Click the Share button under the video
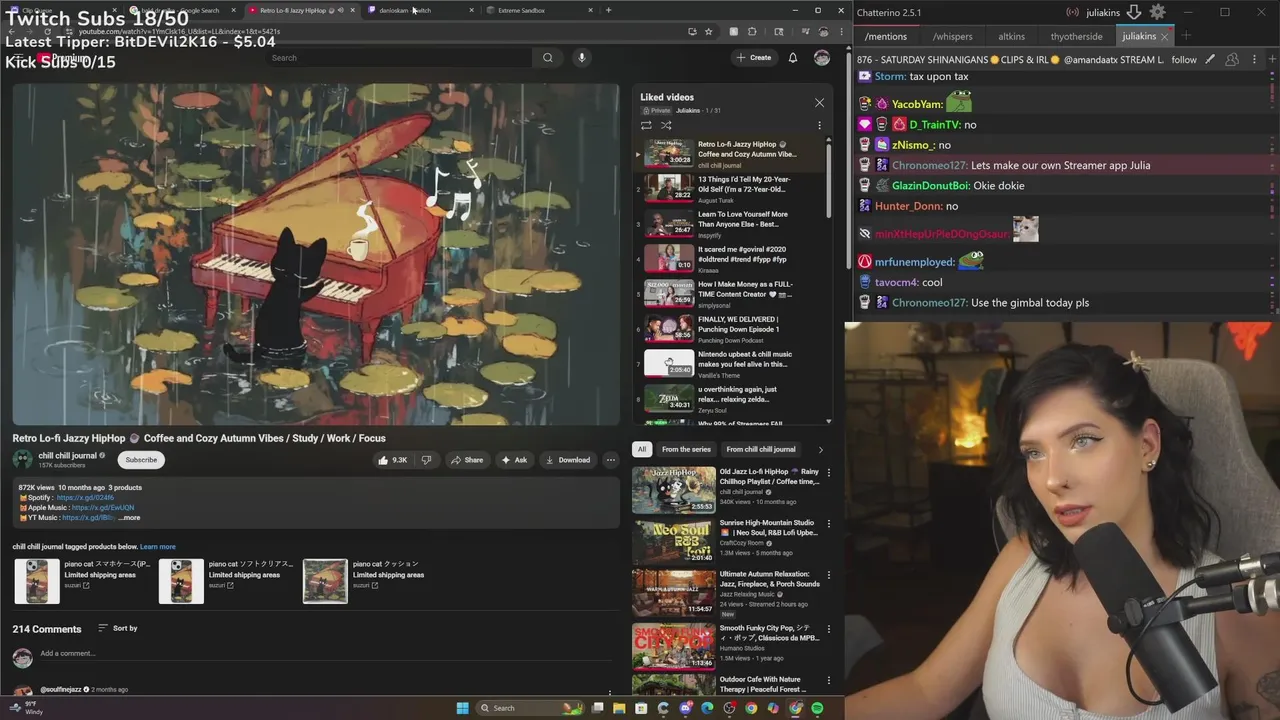Image resolution: width=1280 pixels, height=720 pixels. tap(467, 460)
